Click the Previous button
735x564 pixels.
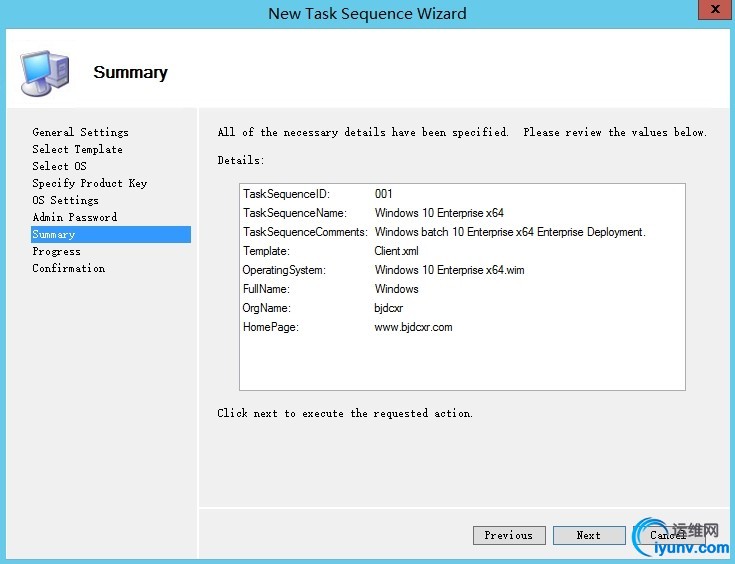coord(509,535)
